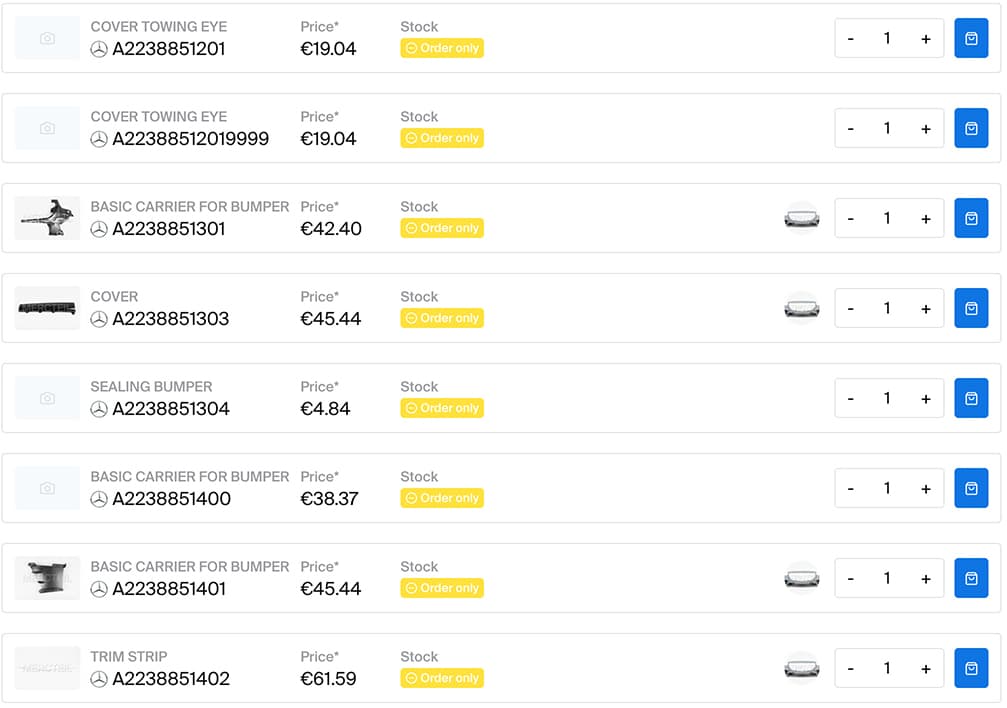Screen dimensions: 1007x708
Task: View BASIC CARRIER A2238851301 product thumbnail
Action: tap(48, 218)
